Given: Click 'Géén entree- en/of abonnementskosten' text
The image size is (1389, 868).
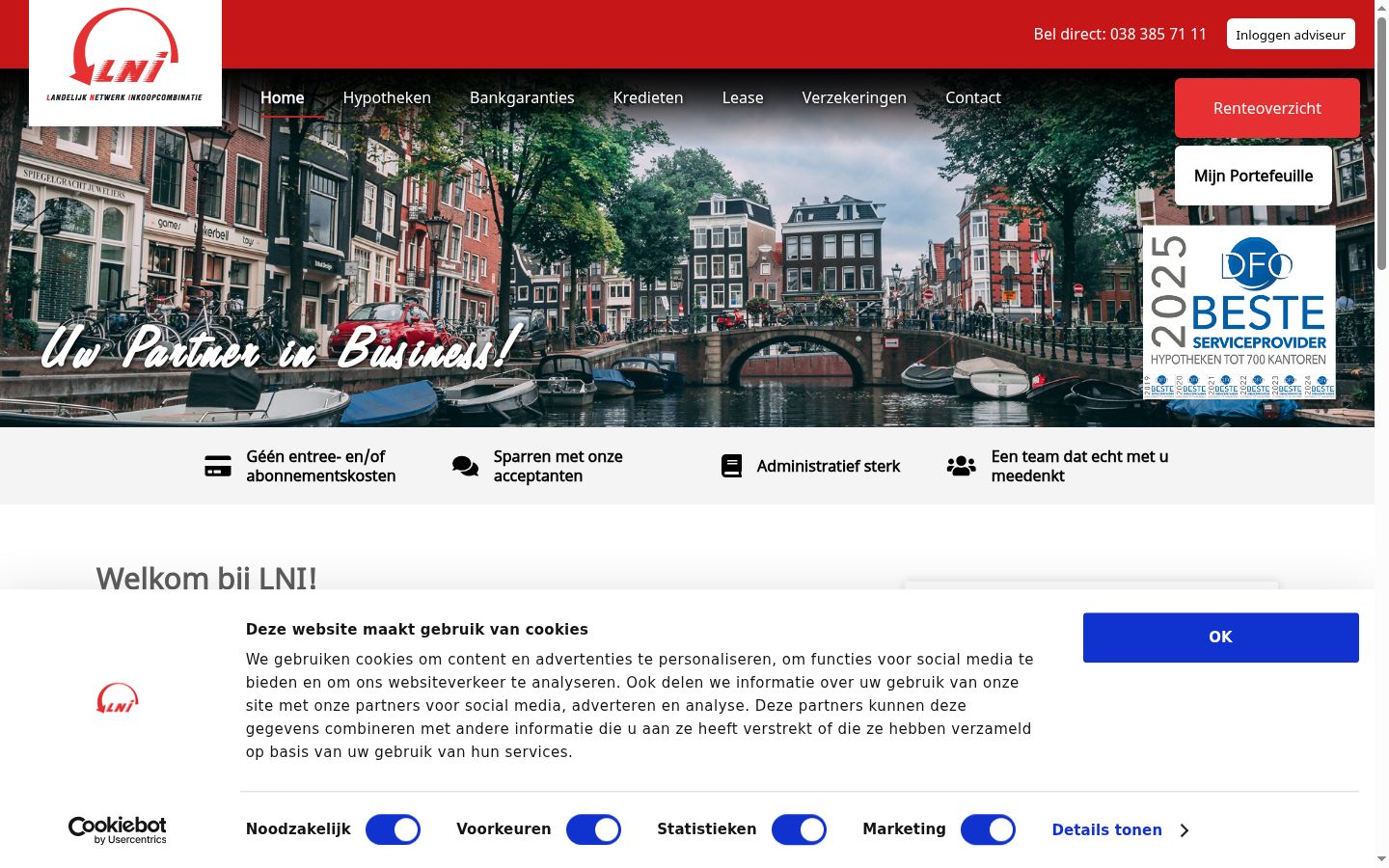Looking at the screenshot, I should tap(321, 466).
